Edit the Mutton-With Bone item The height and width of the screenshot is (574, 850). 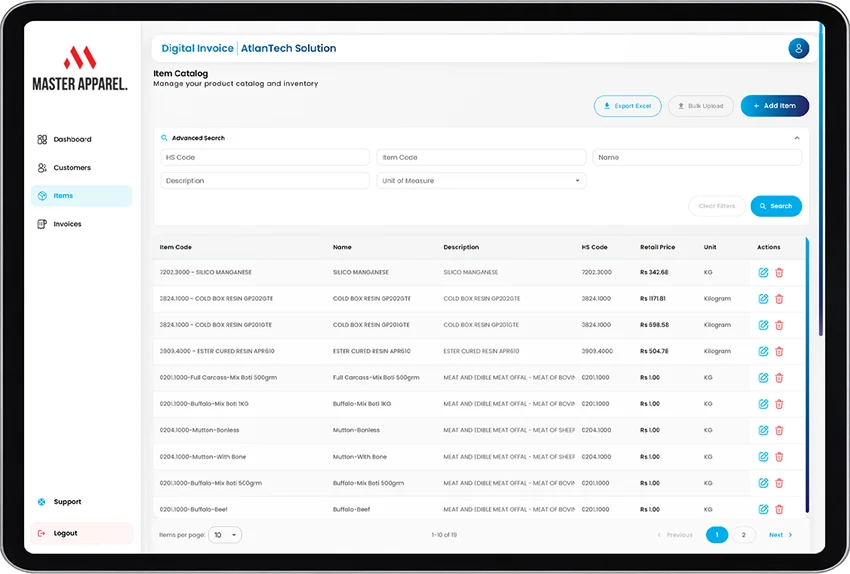(x=763, y=457)
